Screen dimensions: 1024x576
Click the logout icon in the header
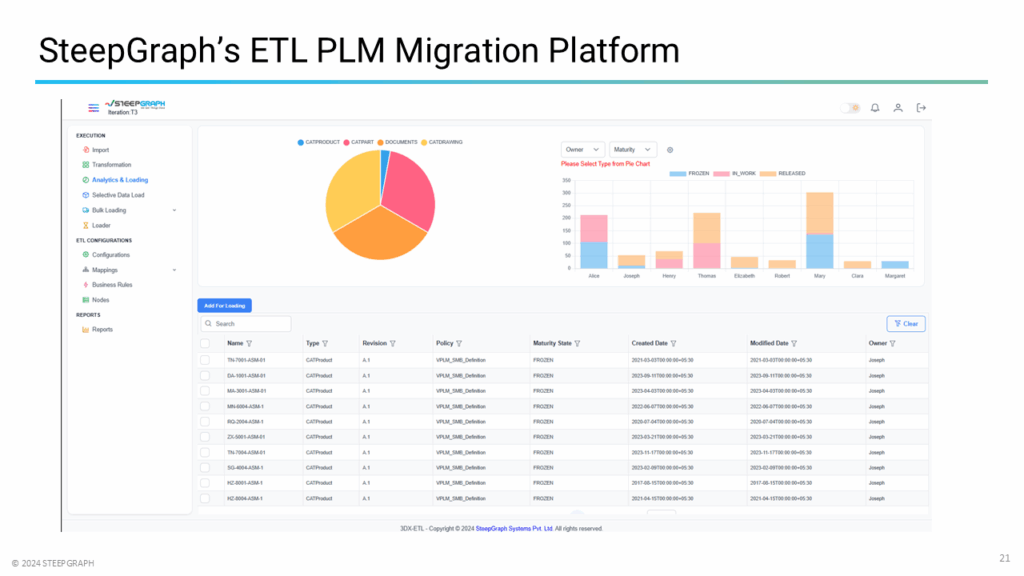click(921, 108)
